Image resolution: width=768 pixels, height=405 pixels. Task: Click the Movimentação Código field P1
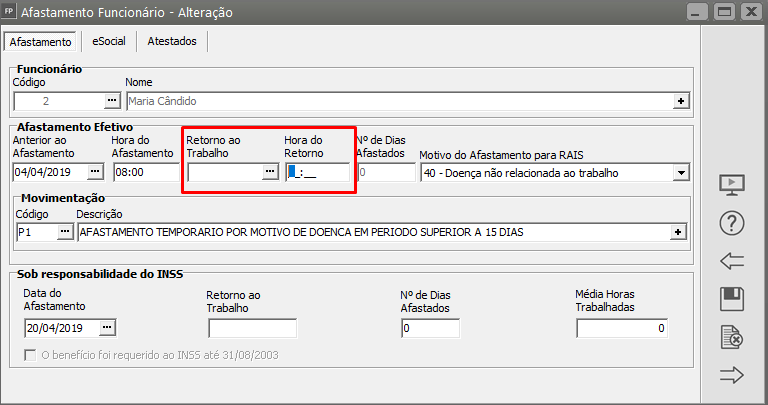coord(37,232)
